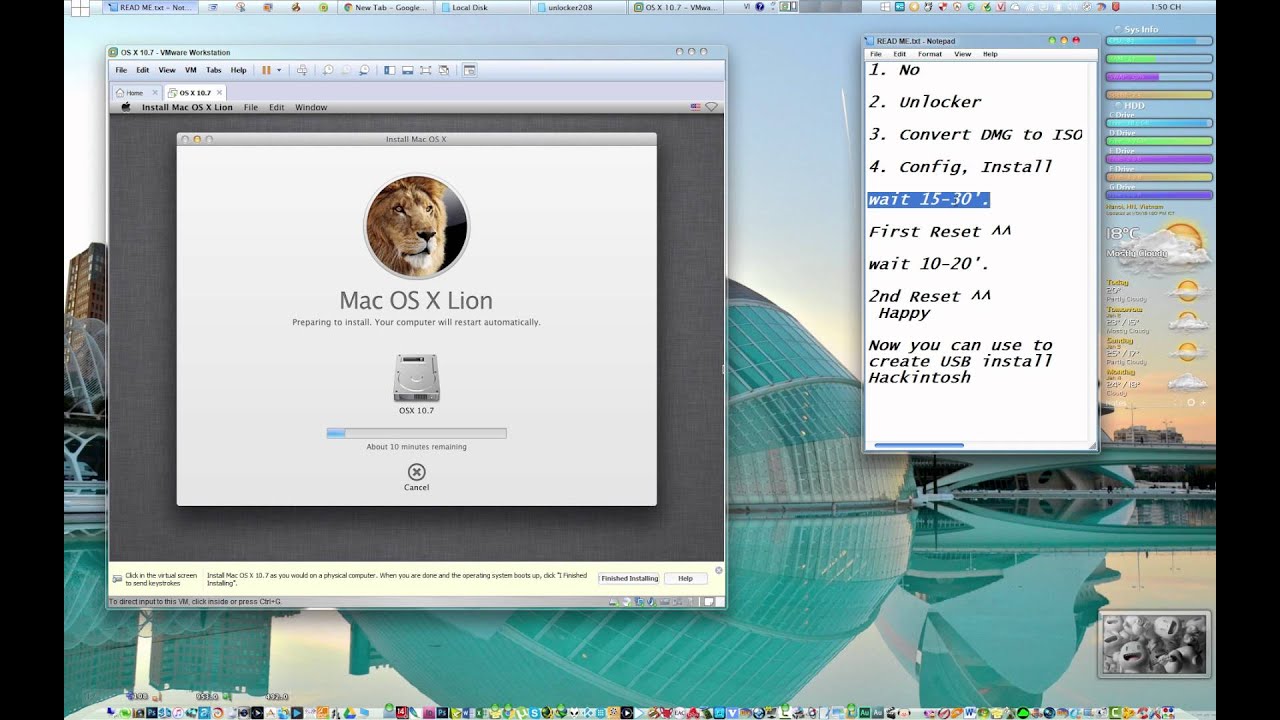Open Notepad View menu
Screen dimensions: 1280x720
962,54
